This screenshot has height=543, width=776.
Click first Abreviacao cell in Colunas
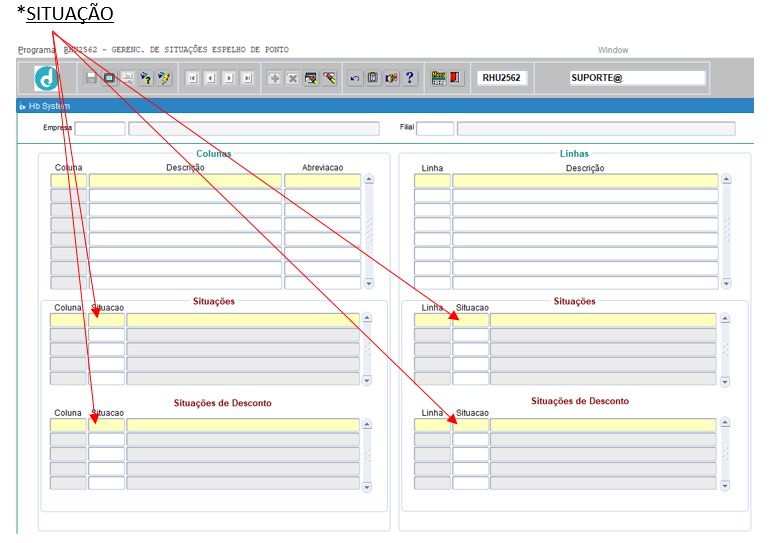(323, 181)
